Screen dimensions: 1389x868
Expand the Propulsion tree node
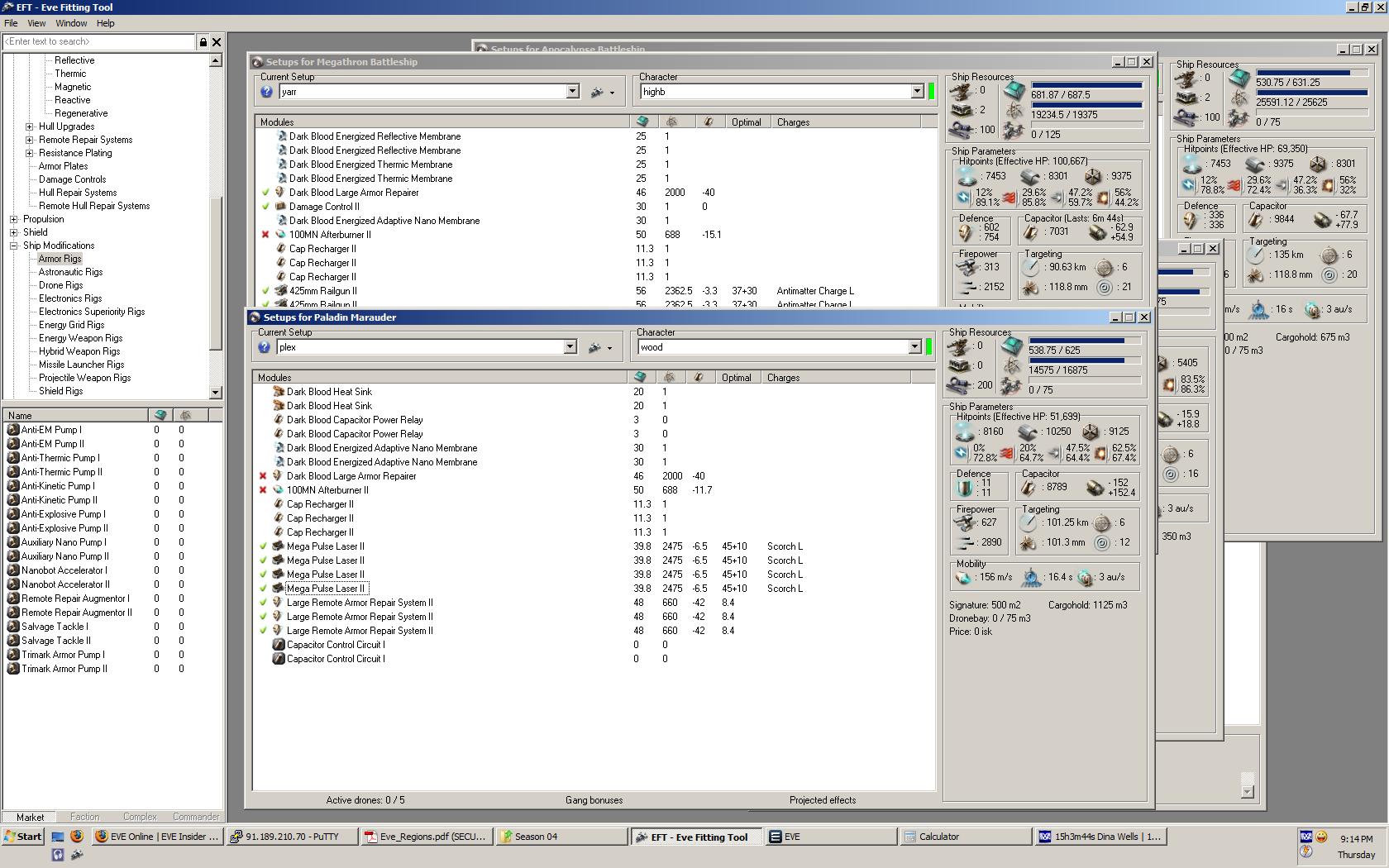14,219
